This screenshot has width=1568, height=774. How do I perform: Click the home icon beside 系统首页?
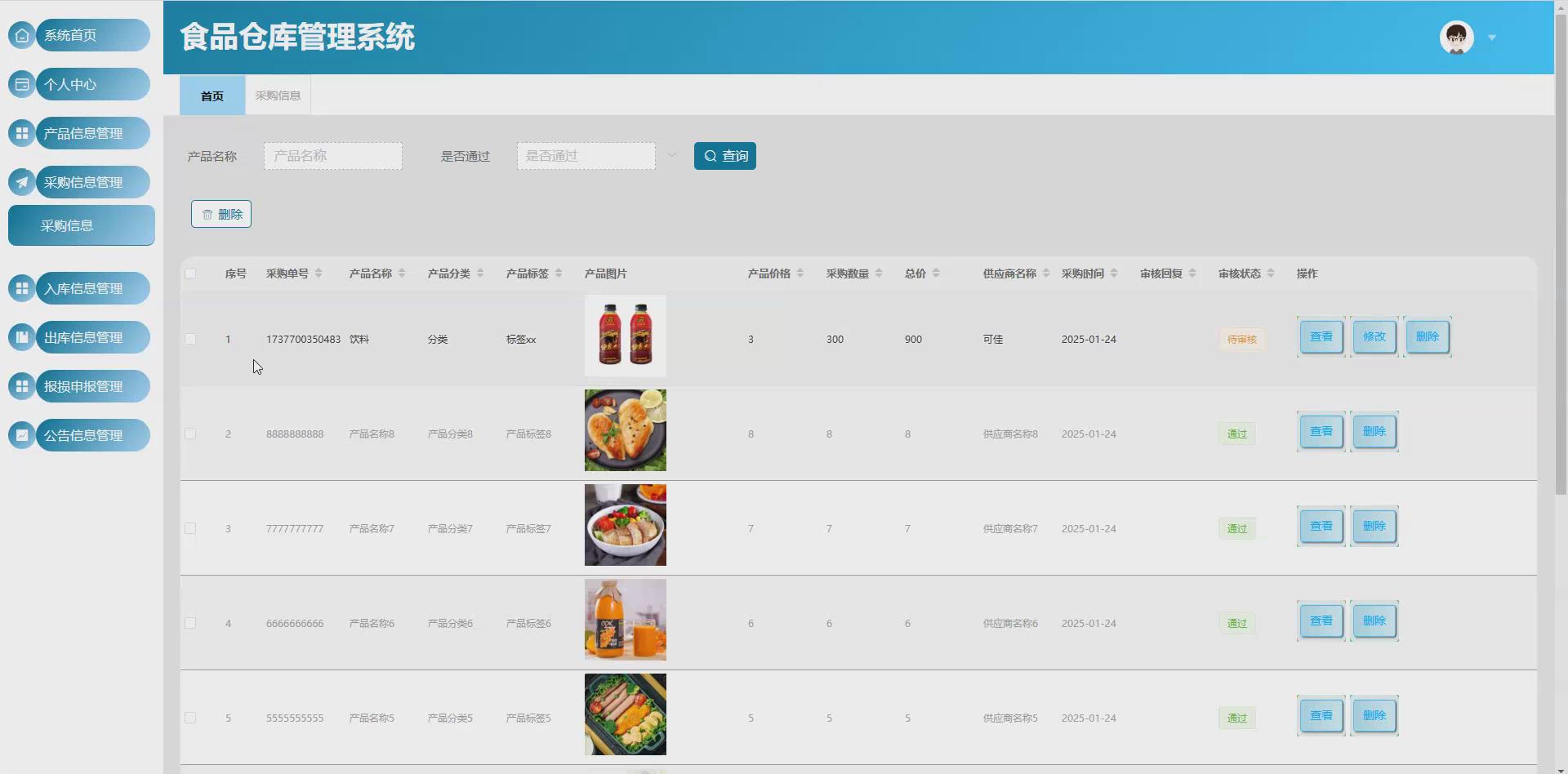[x=22, y=35]
